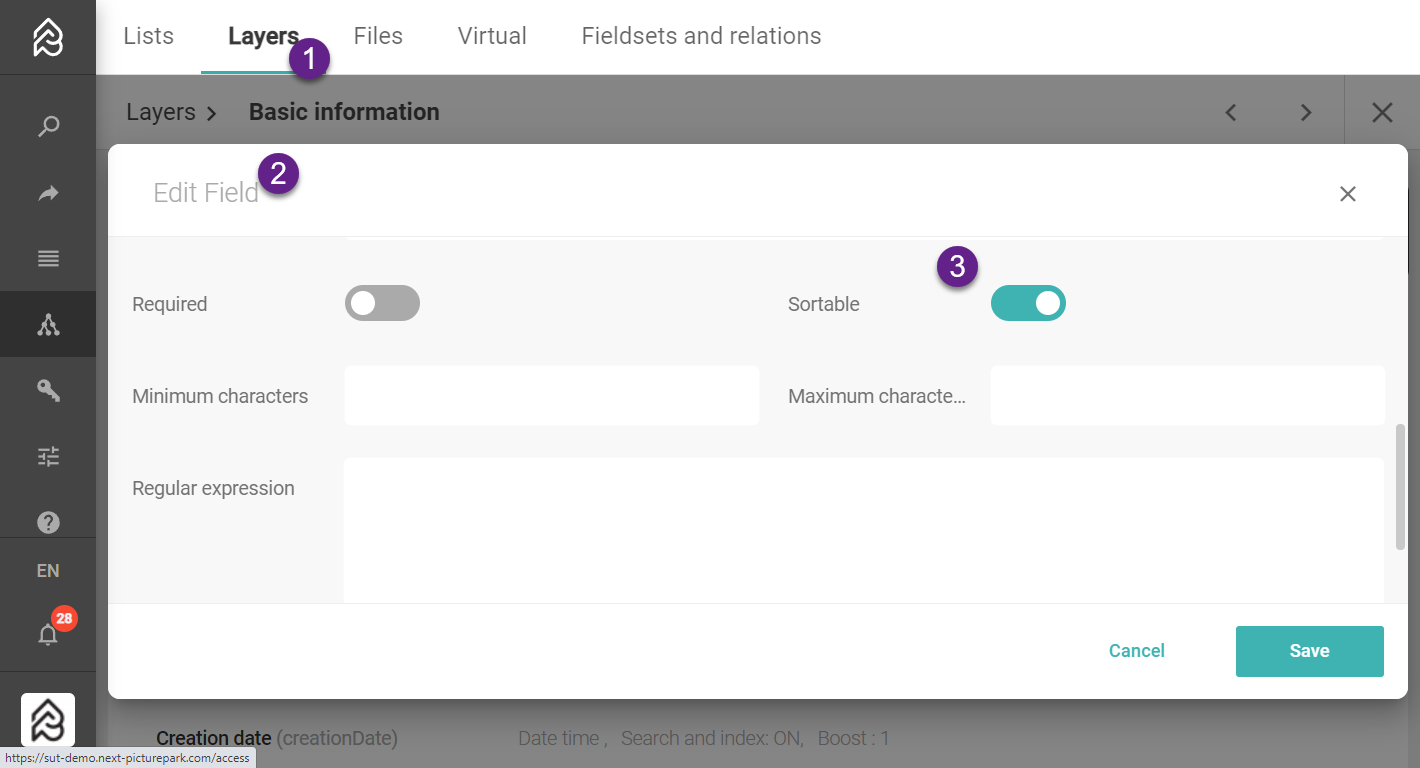This screenshot has height=768, width=1420.
Task: Switch language using EN selector
Action: [x=48, y=571]
